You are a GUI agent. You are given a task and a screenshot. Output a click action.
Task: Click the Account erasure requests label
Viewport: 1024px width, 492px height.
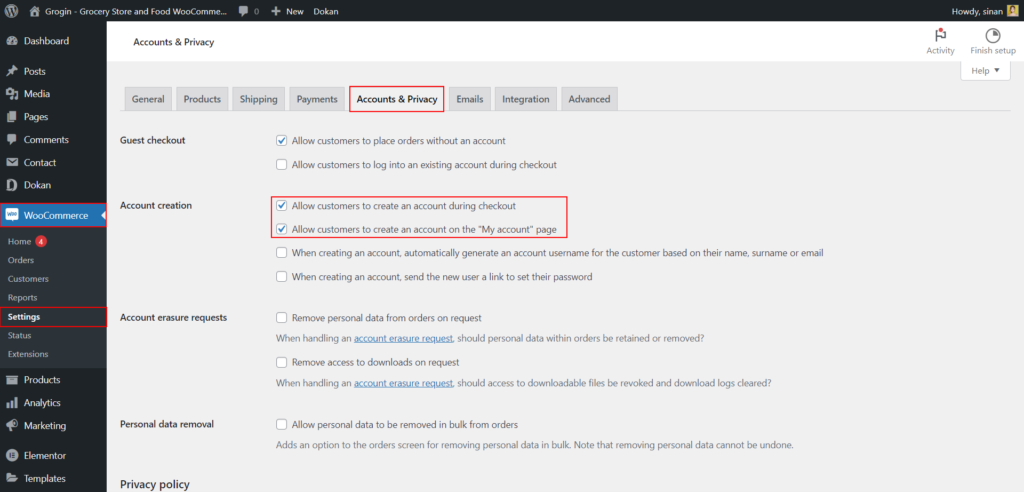point(174,318)
